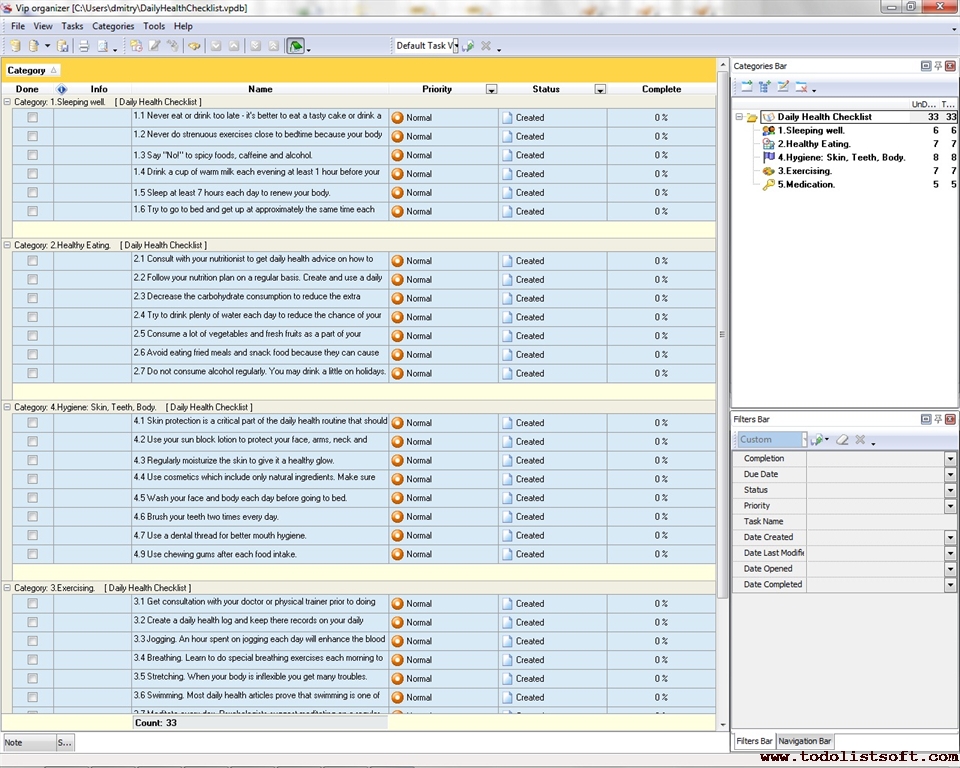Click the delete category icon with red X

pos(801,87)
